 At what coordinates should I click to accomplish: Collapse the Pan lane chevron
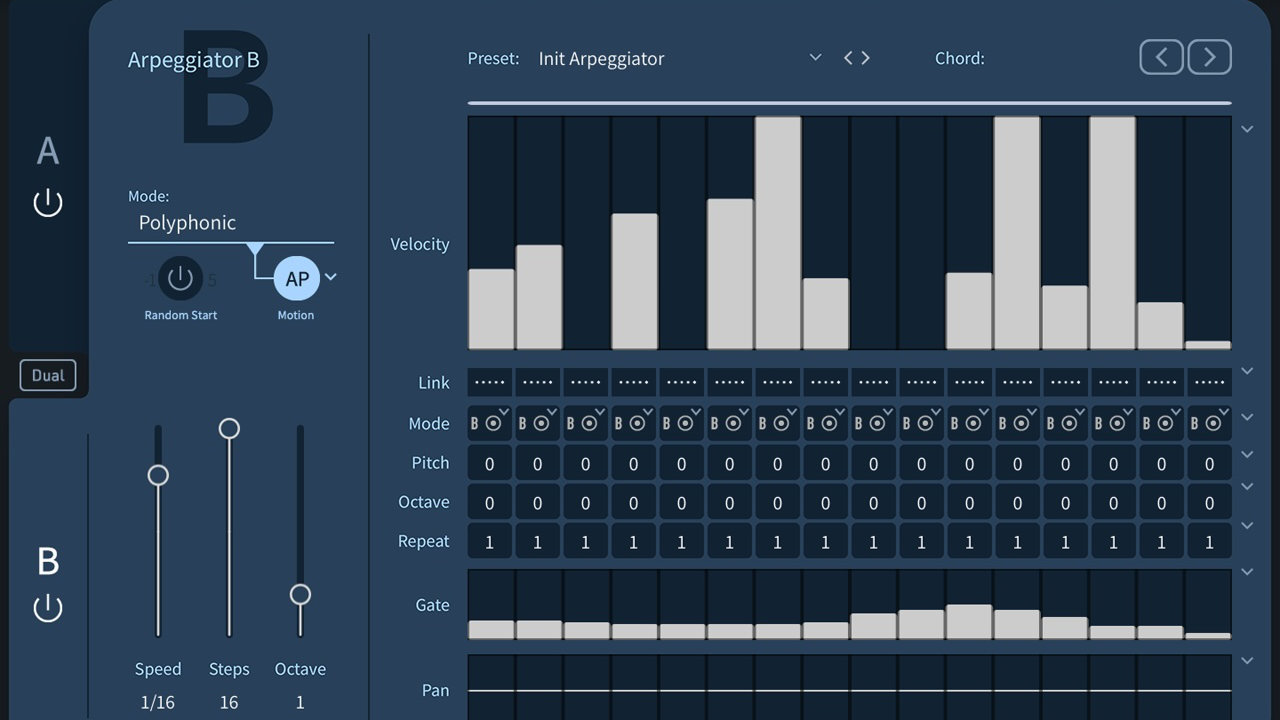tap(1247, 661)
